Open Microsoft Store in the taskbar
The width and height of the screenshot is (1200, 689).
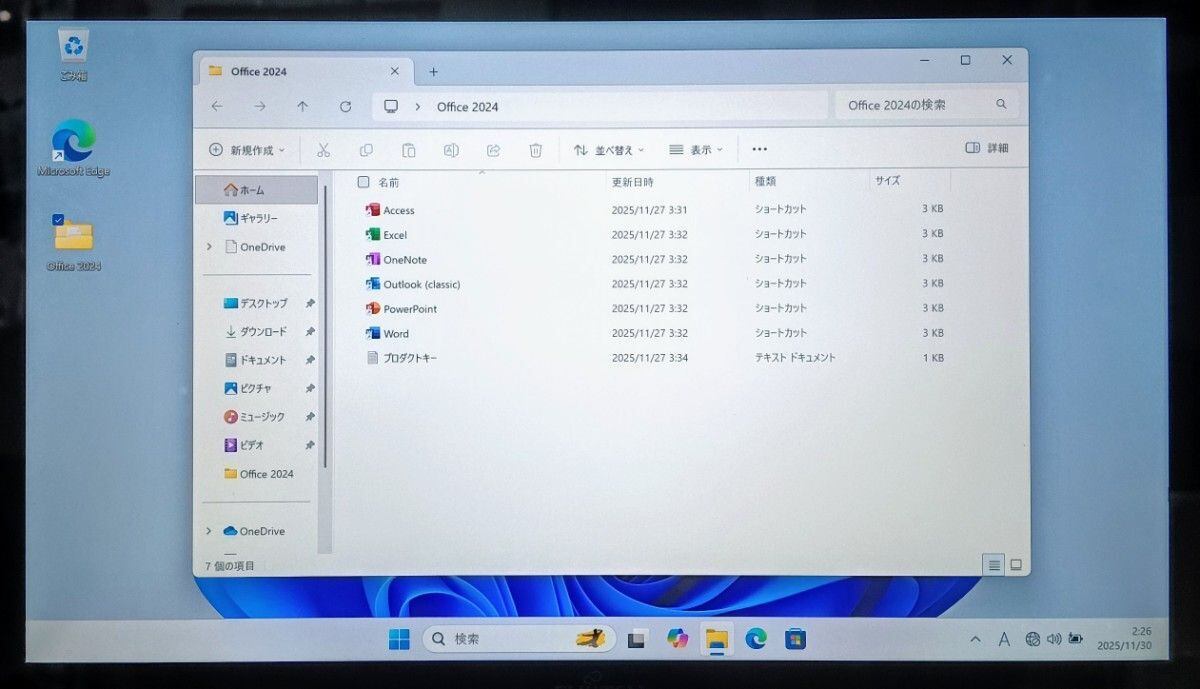tap(795, 639)
